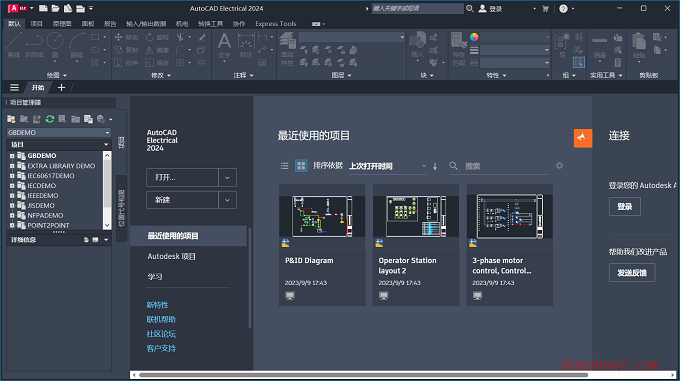Switch to the Schematic ribbon tab
This screenshot has height=381, width=680.
point(62,24)
